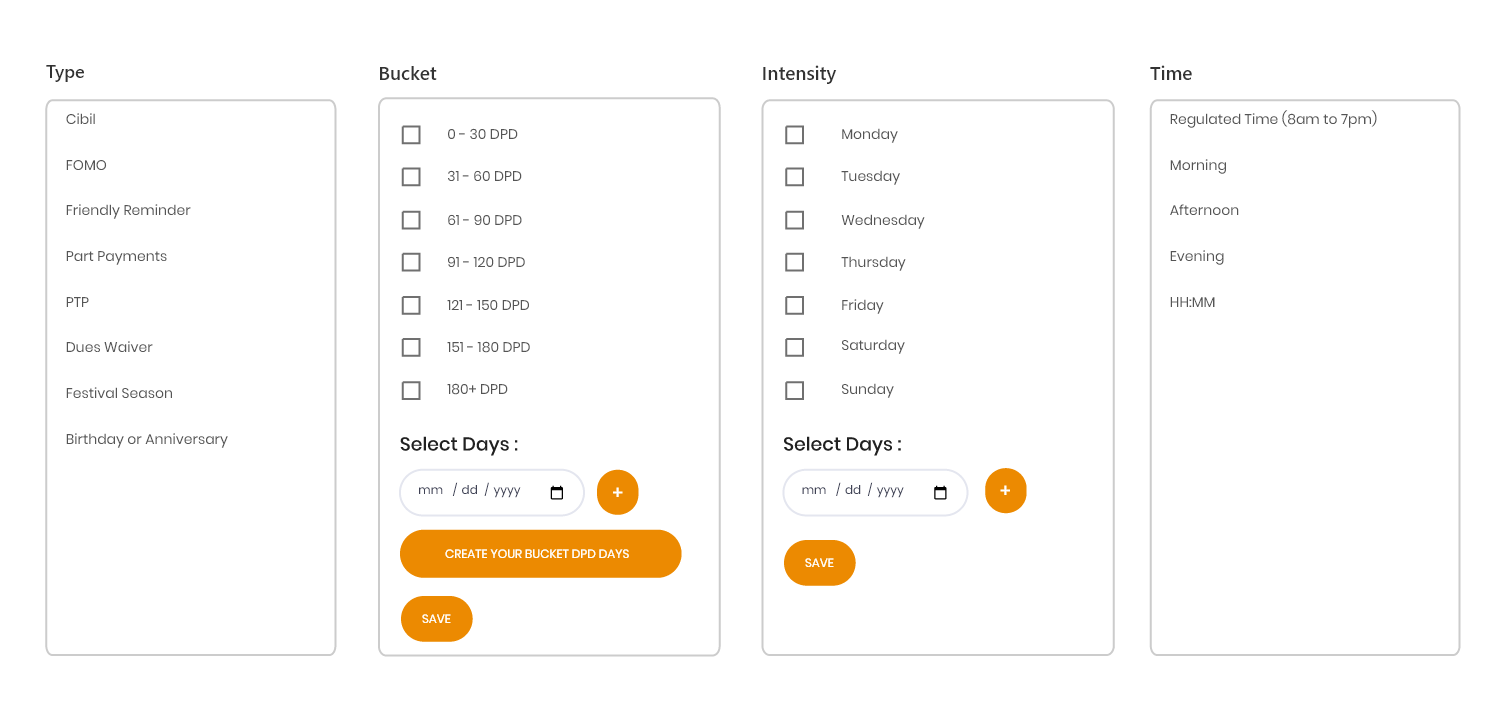Click the plus button in Bucket panel
1505x715 pixels.
pyautogui.click(x=617, y=493)
